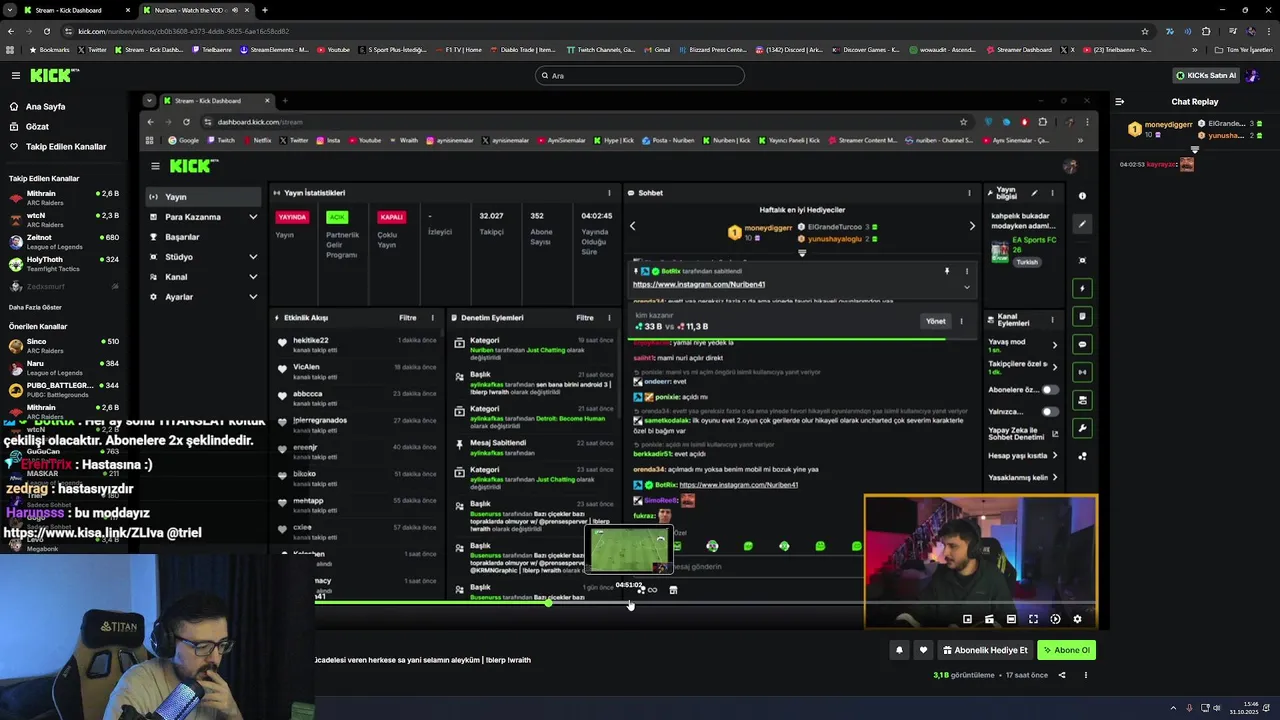Click moneydiggerr in Chat Replay leaderboard
The width and height of the screenshot is (1280, 720).
1168,125
